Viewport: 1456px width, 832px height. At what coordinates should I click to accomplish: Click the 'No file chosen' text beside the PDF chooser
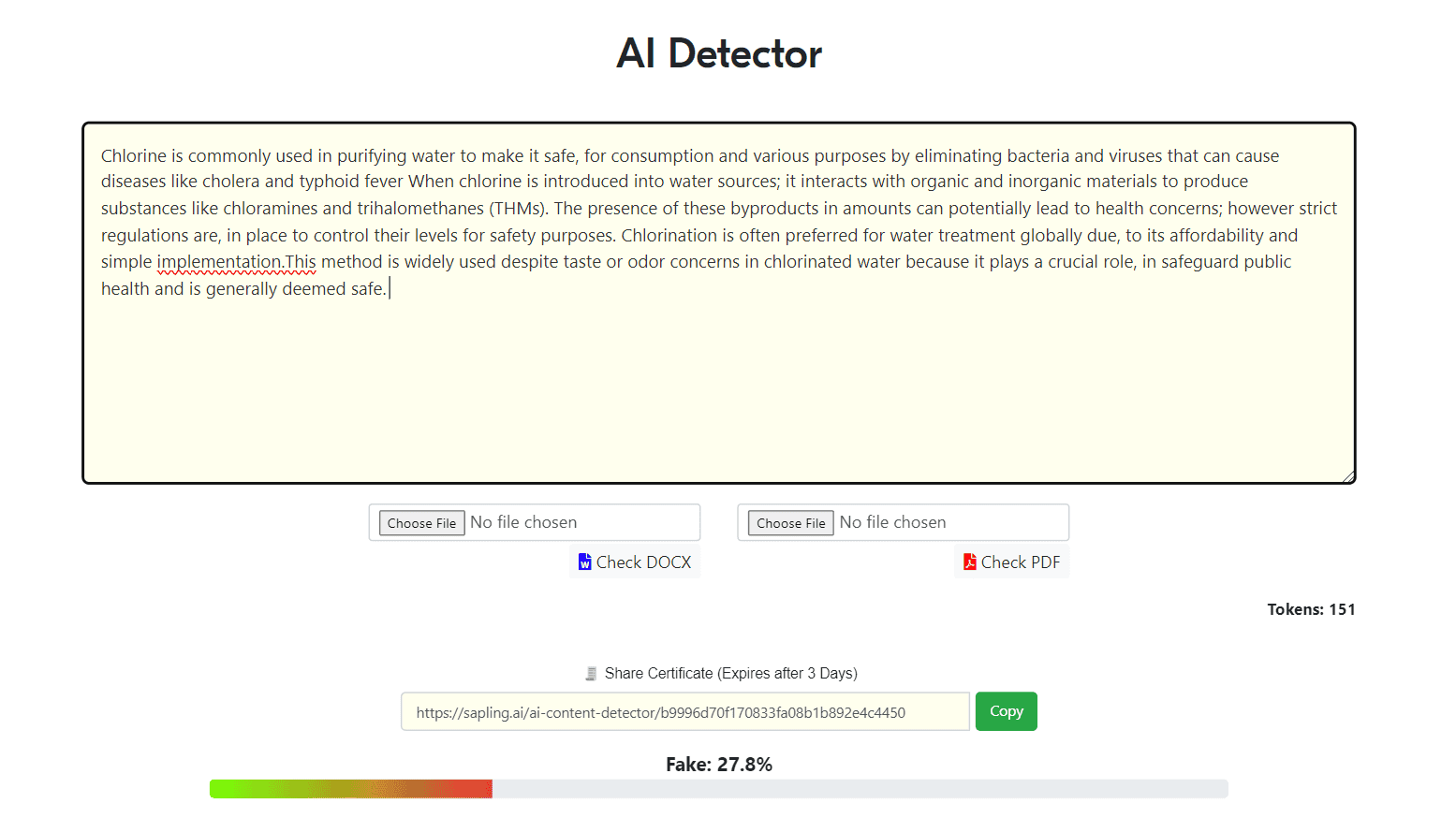(892, 522)
